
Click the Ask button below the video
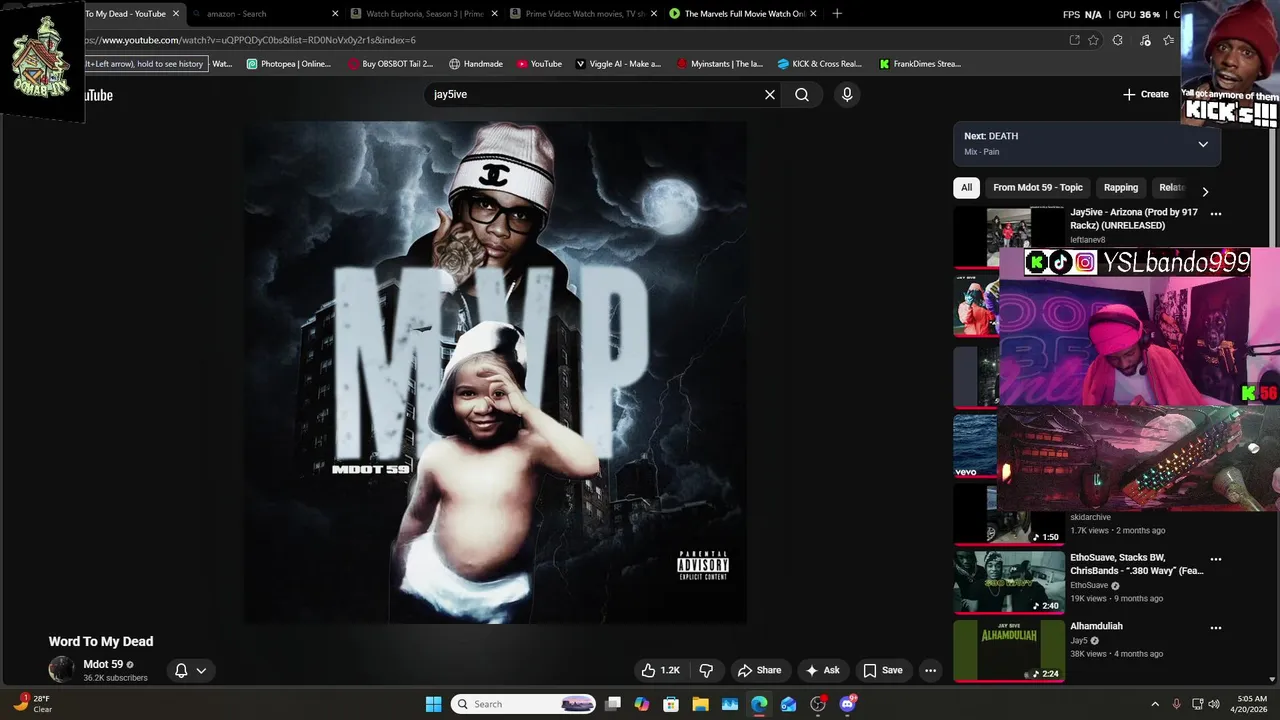823,670
